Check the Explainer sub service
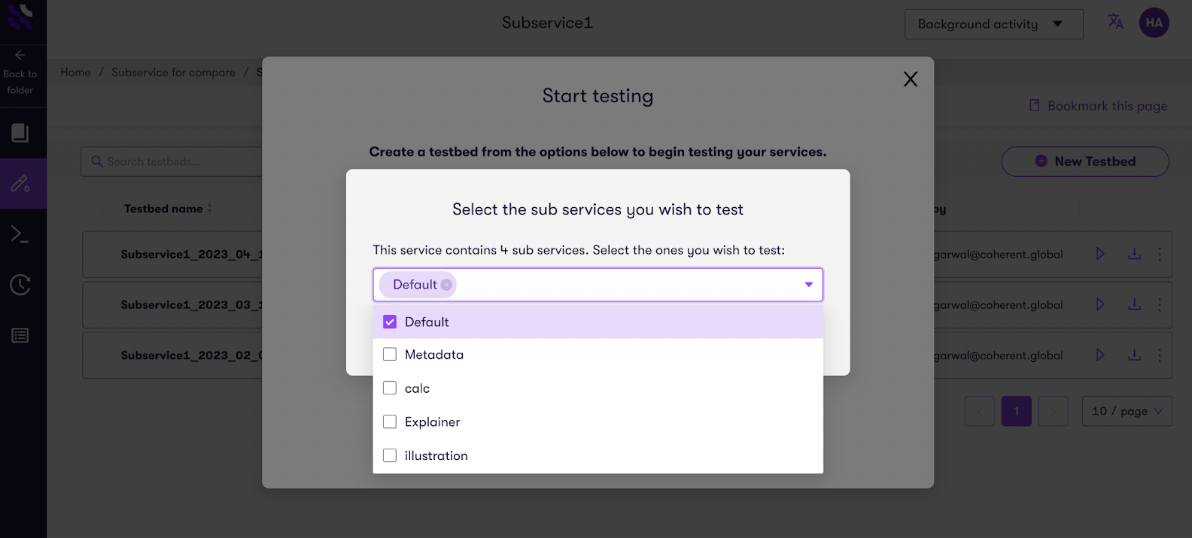Image resolution: width=1192 pixels, height=538 pixels. point(390,422)
